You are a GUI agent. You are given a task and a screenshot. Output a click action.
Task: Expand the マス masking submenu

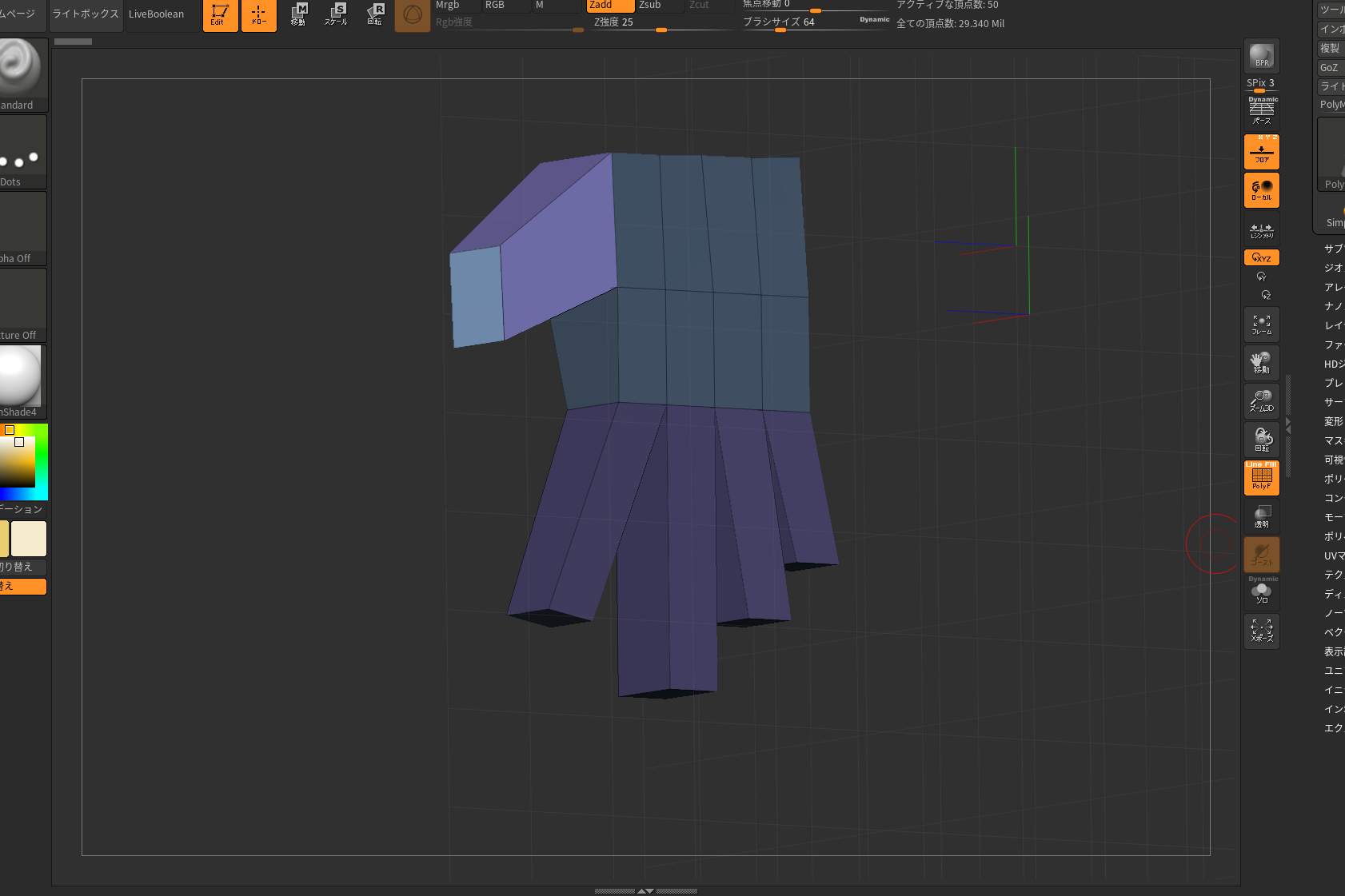click(1334, 440)
